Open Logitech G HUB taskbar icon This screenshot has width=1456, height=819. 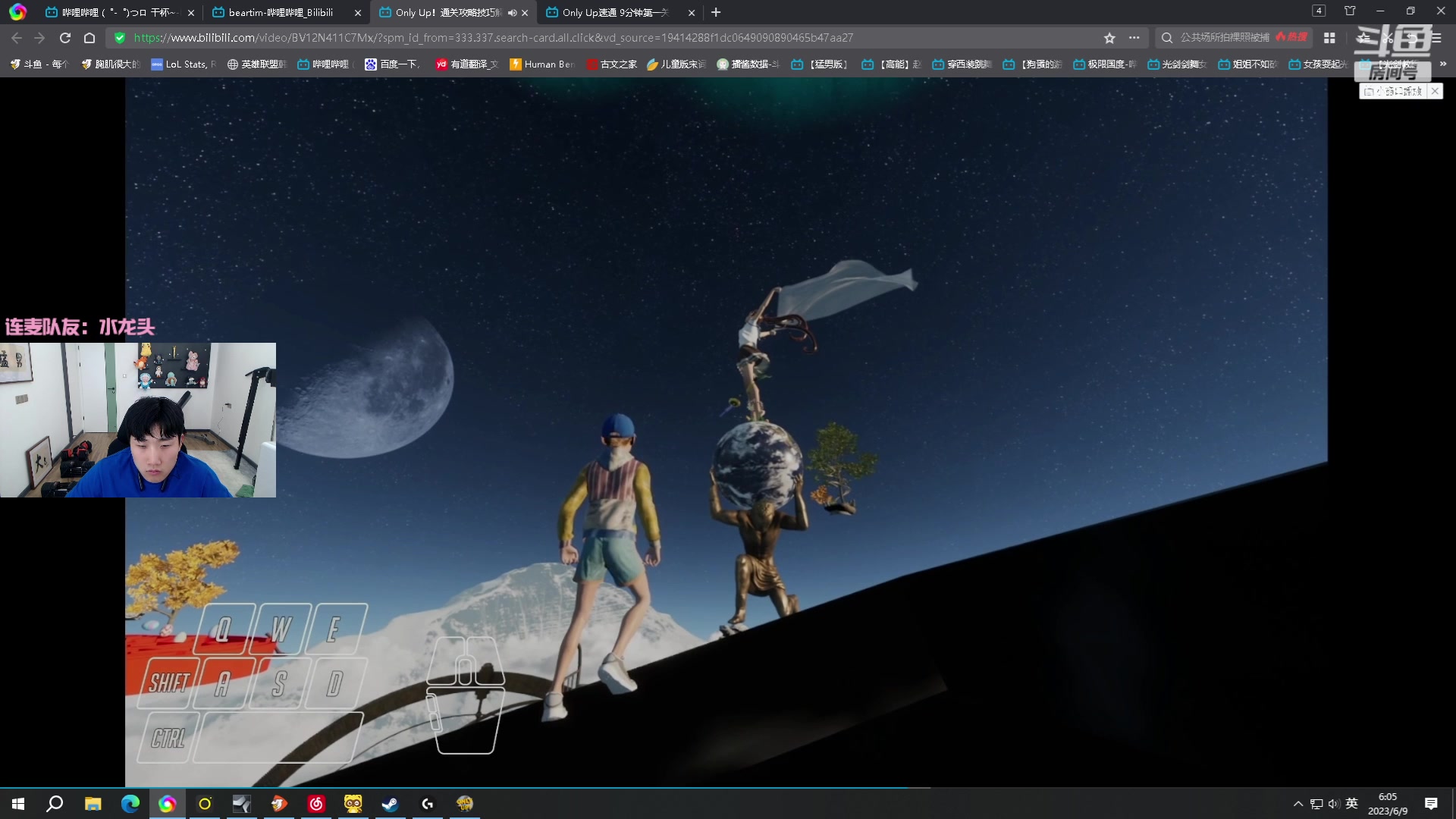tap(428, 804)
